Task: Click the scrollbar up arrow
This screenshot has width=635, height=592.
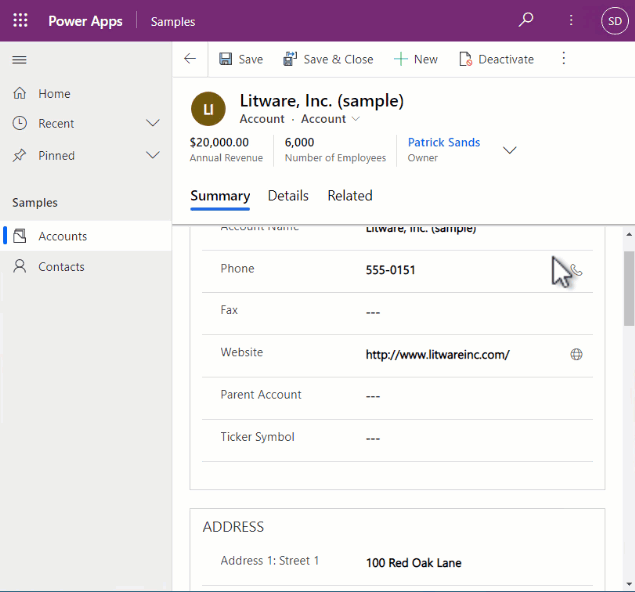Action: [x=629, y=234]
